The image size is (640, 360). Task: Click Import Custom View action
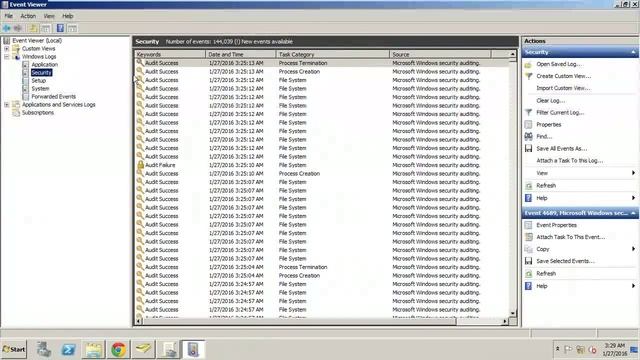tap(563, 88)
